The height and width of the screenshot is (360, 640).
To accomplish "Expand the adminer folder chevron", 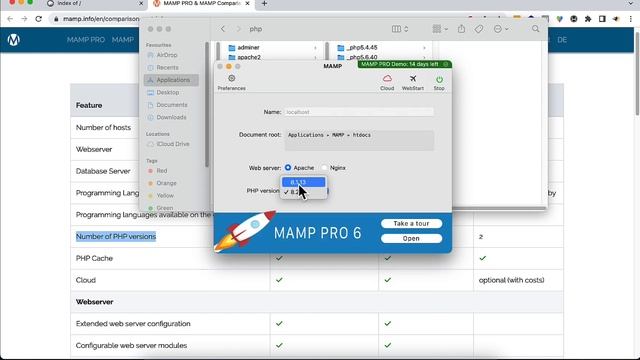I will point(315,48).
